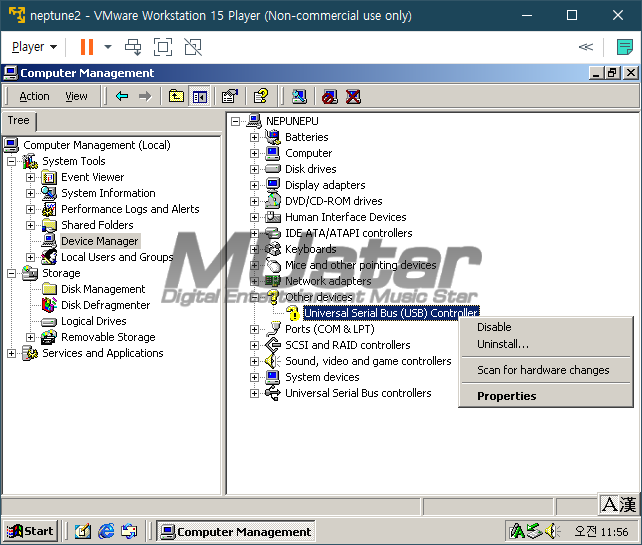Click the Disable device toolbar icon
Viewport: 642px width, 545px height.
(x=330, y=97)
